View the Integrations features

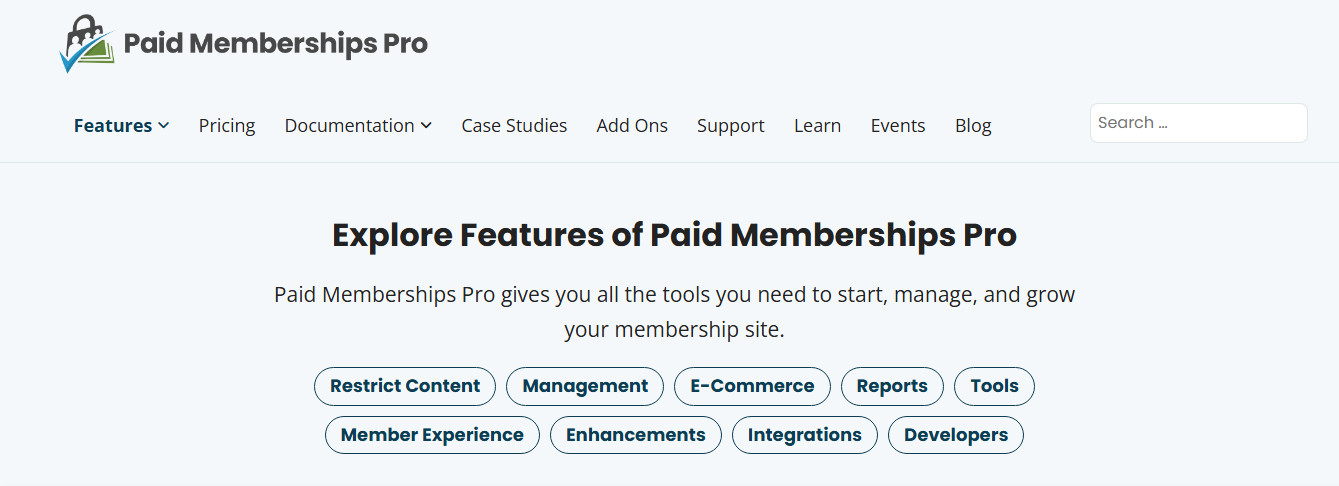(805, 435)
